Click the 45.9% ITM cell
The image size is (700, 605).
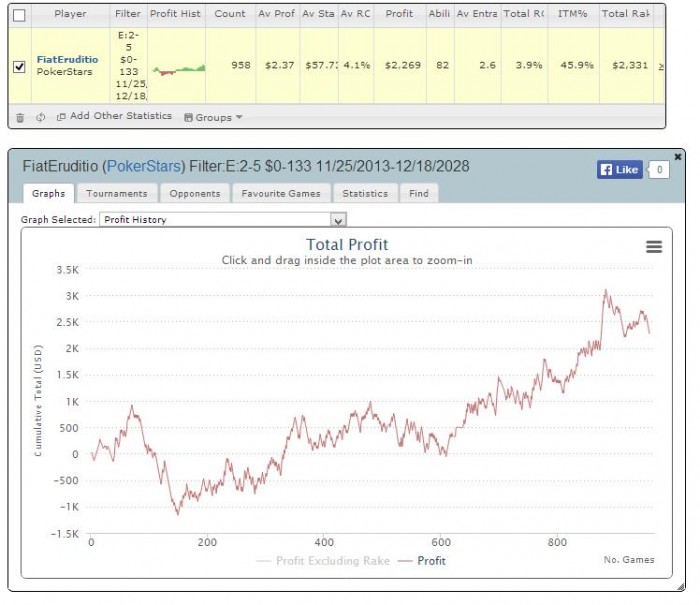click(x=577, y=65)
